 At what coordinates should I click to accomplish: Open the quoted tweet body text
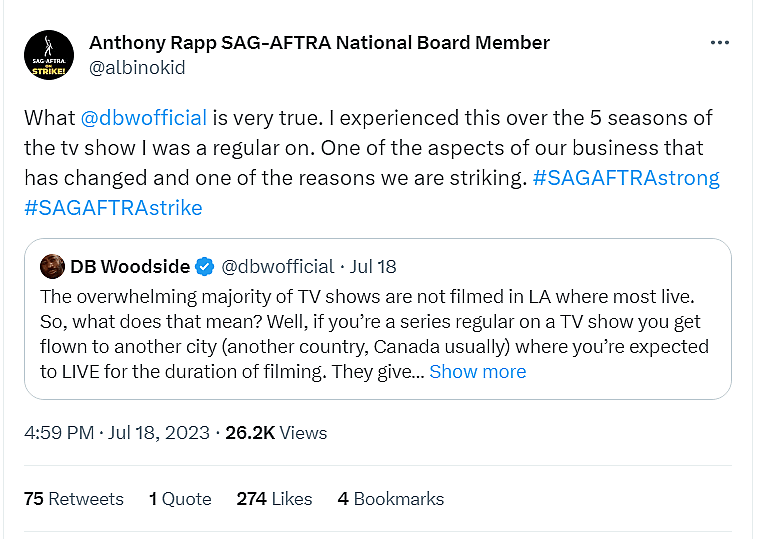(370, 322)
